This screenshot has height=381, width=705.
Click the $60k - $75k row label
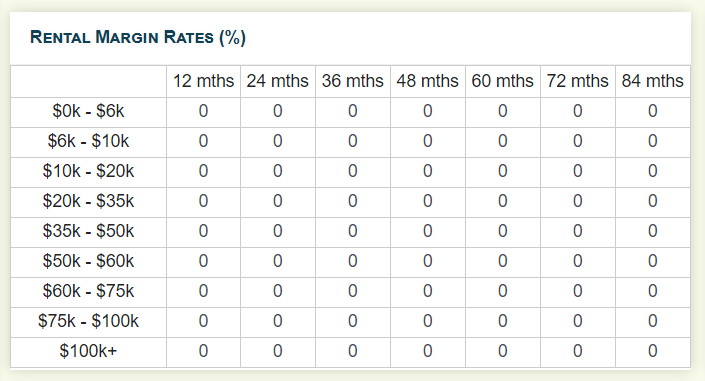click(x=89, y=291)
